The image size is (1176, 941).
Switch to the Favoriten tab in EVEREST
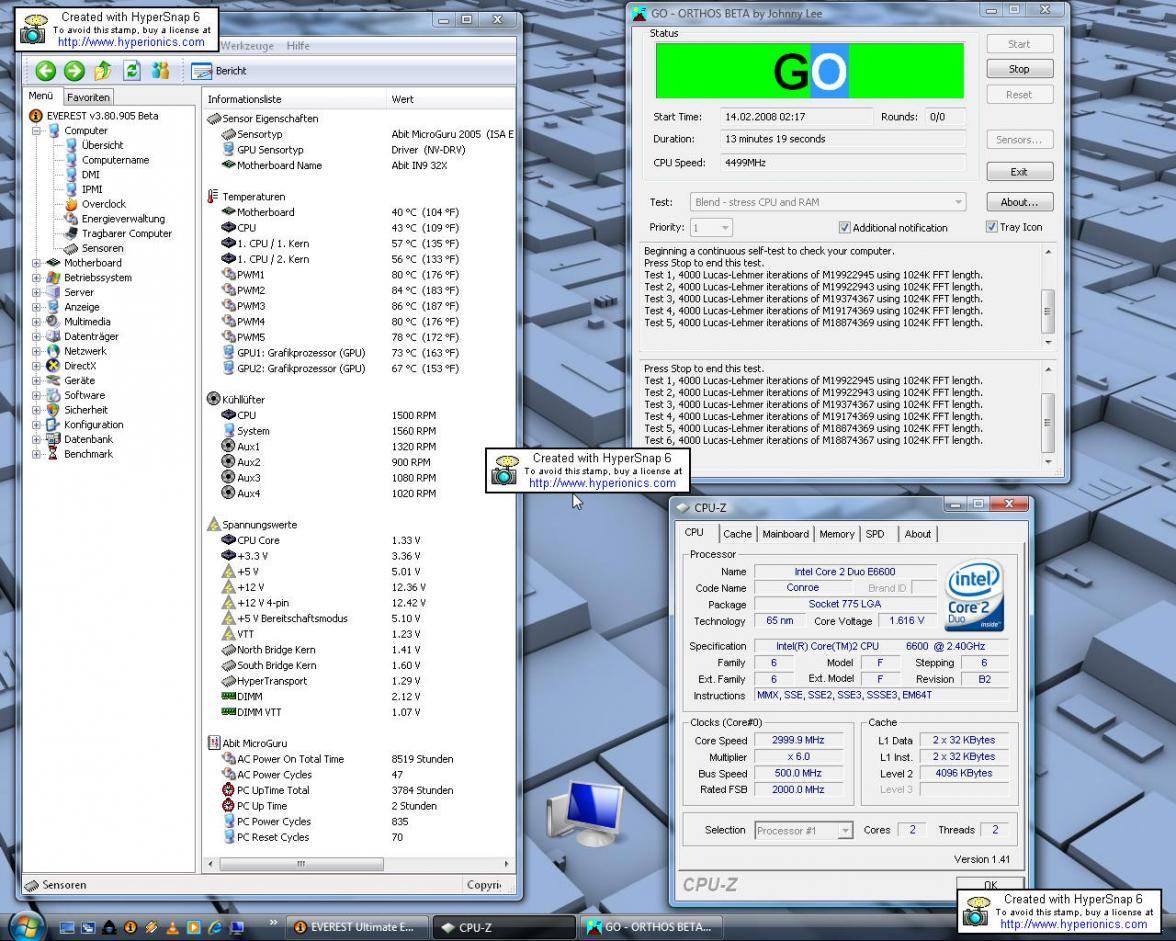88,97
